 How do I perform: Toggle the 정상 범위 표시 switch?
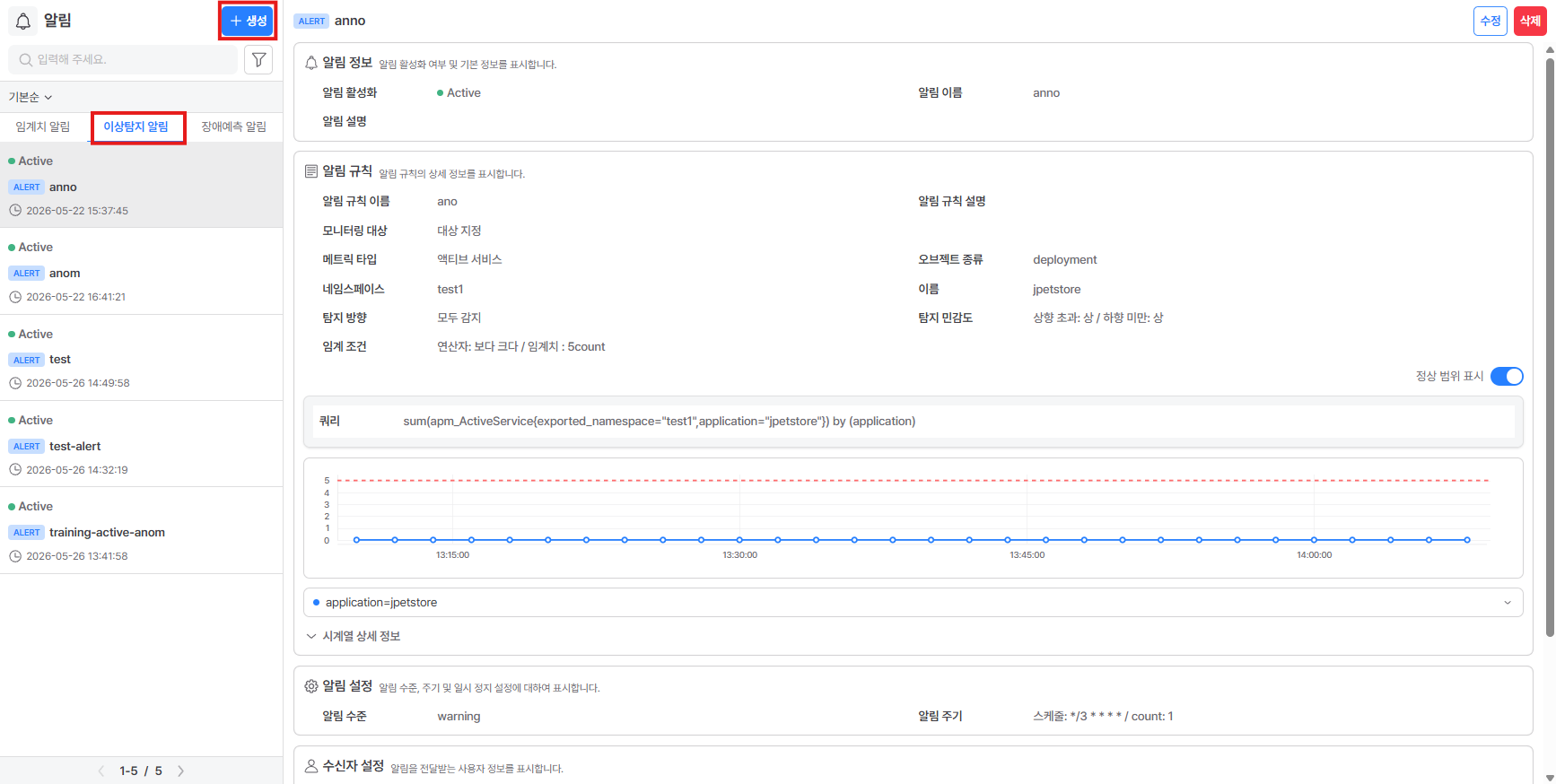(1507, 376)
